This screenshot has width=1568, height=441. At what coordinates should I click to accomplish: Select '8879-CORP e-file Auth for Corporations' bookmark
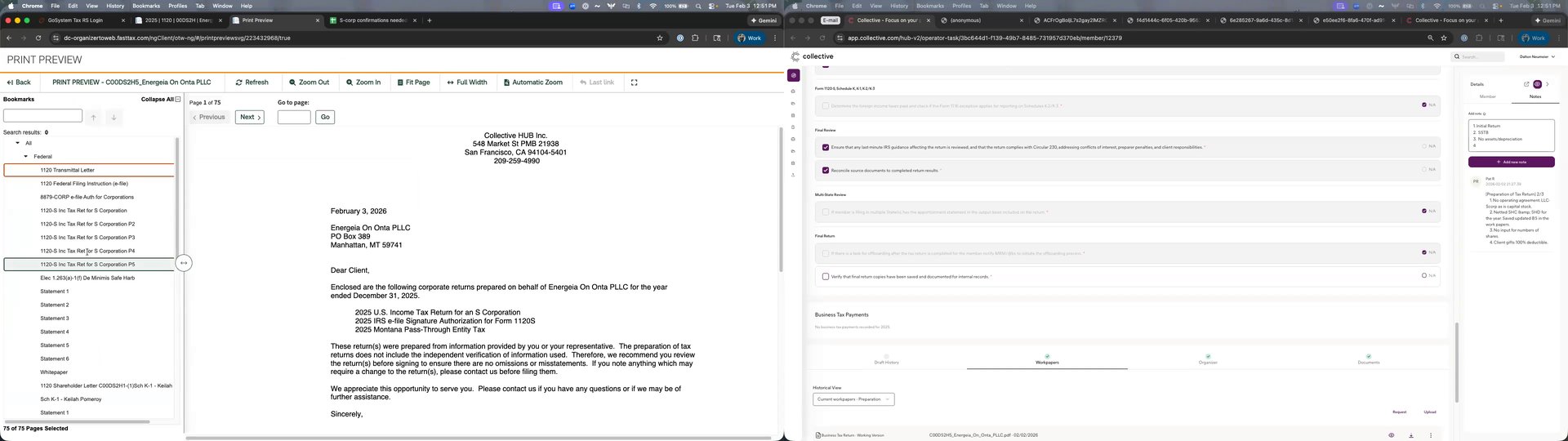[x=87, y=197]
